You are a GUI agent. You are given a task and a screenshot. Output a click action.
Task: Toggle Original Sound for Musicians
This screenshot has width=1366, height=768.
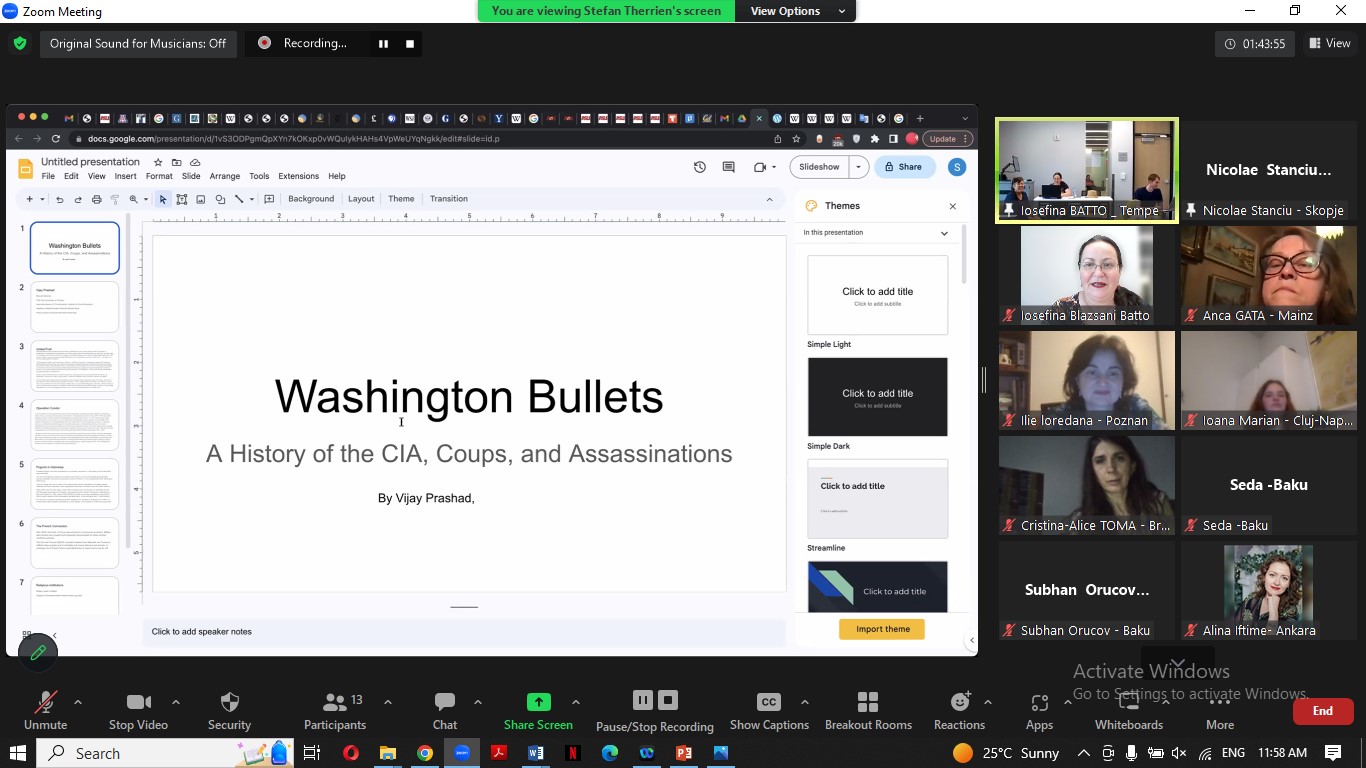(x=138, y=44)
